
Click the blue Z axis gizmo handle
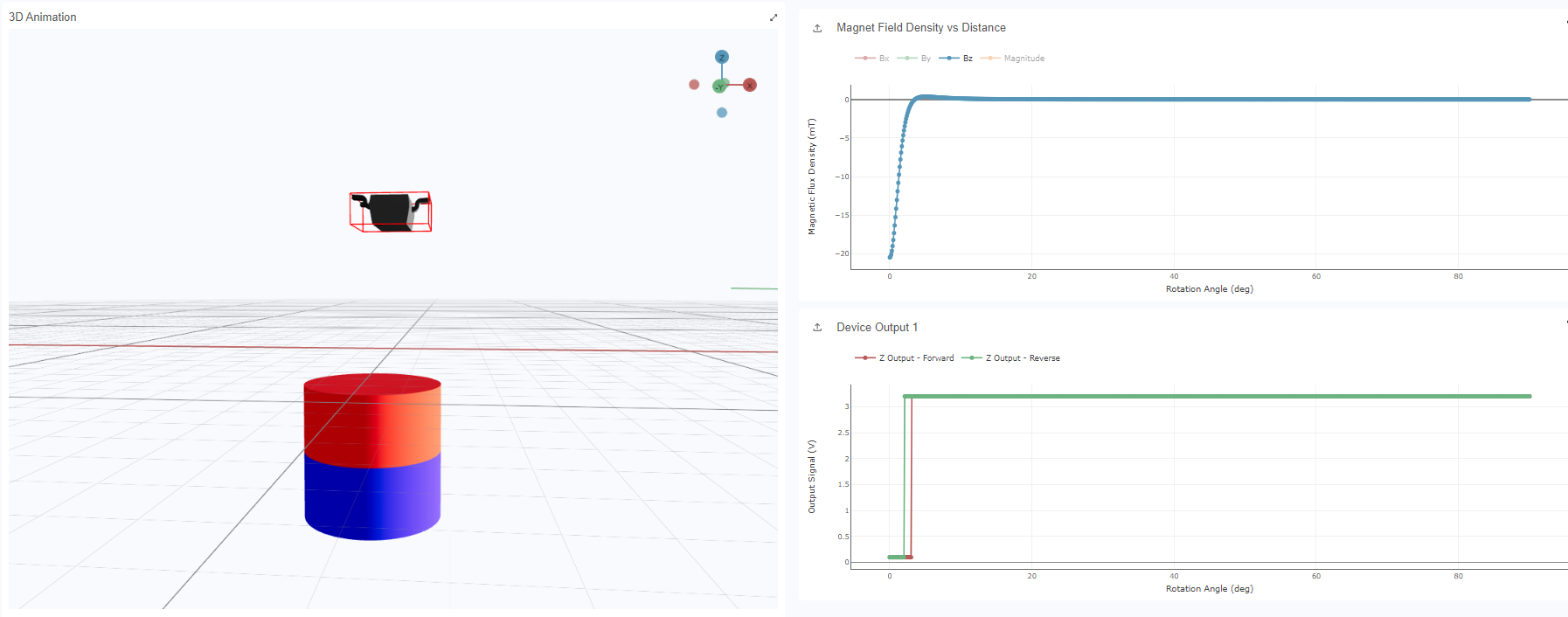coord(722,57)
